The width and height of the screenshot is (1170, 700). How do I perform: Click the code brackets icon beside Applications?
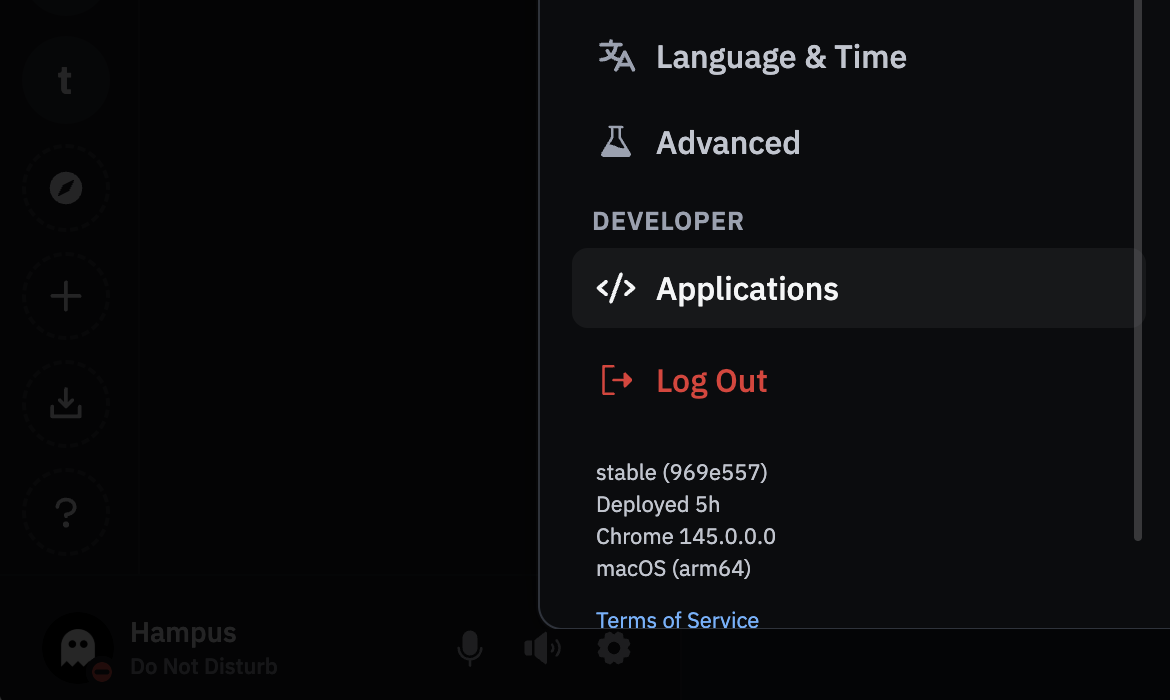[x=616, y=289]
